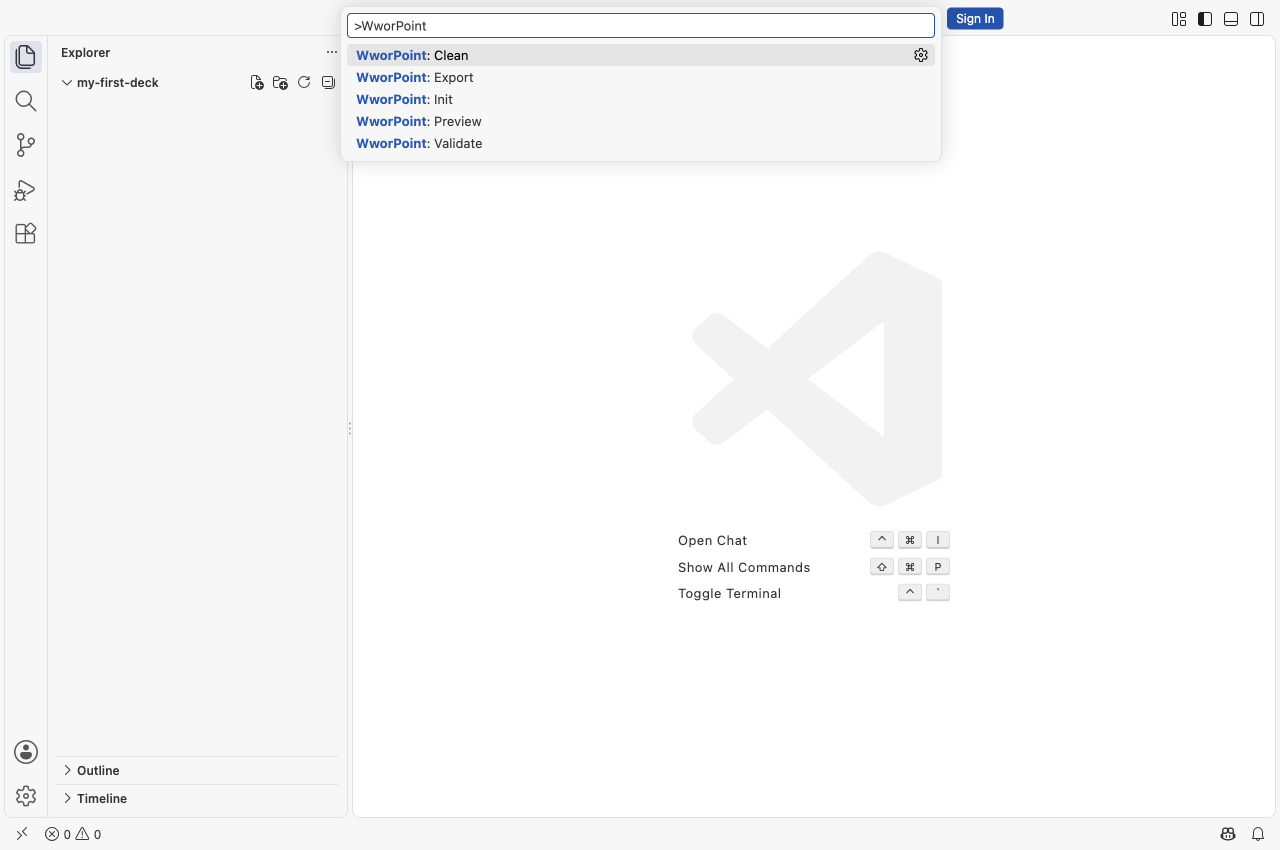Screen dimensions: 1280x850
Task: Refresh the Explorer file tree
Action: click(304, 83)
